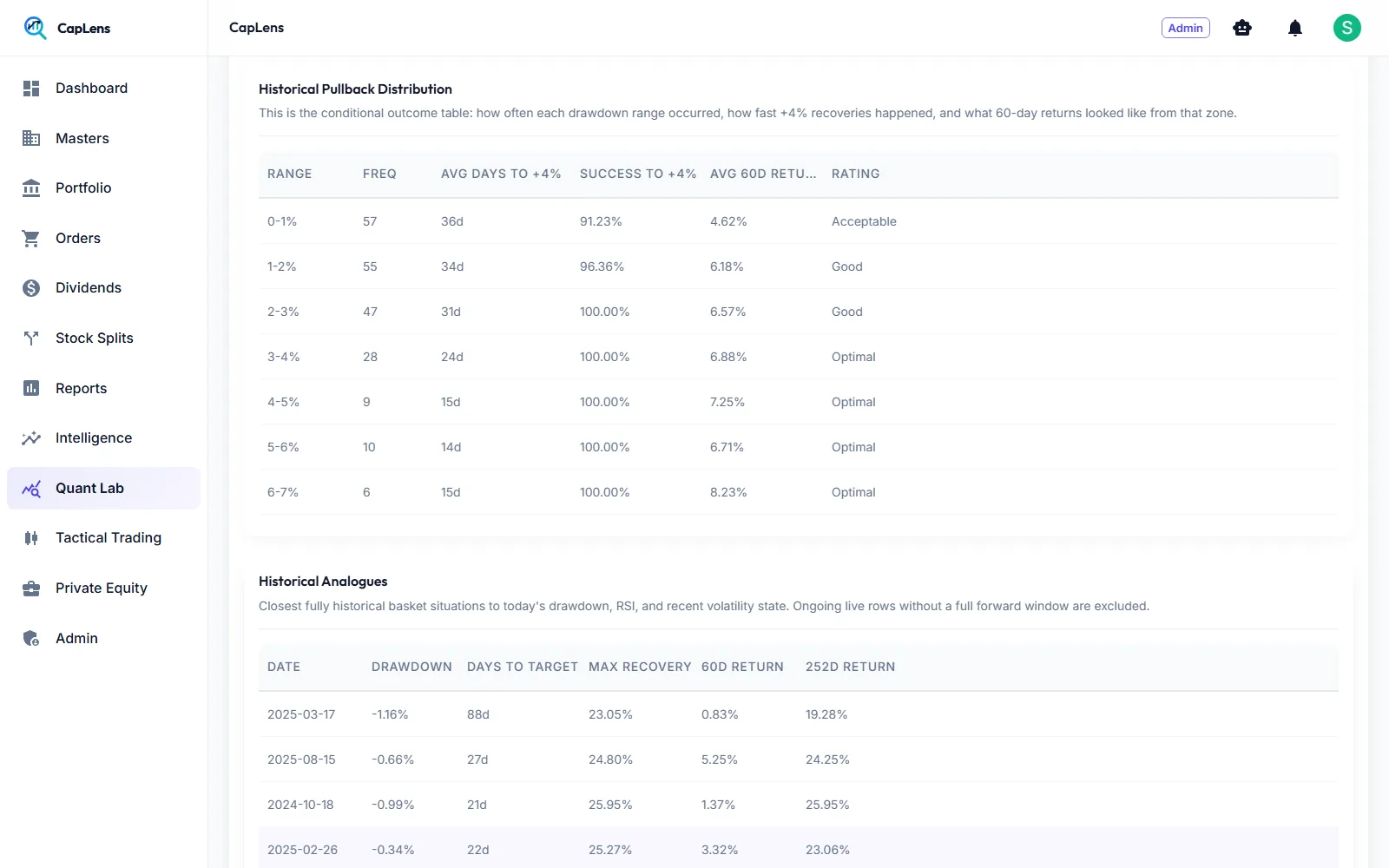1389x868 pixels.
Task: Sort by RANGE column header
Action: (289, 174)
